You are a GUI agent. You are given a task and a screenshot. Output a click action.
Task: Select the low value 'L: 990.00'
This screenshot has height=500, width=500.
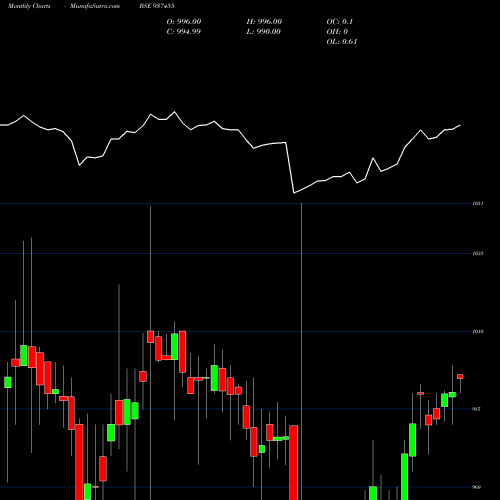[x=263, y=31]
